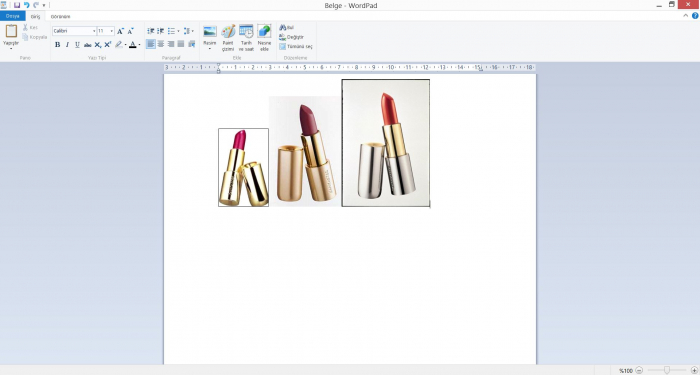700x375 pixels.
Task: Increase paragraph indent
Action: click(x=161, y=31)
